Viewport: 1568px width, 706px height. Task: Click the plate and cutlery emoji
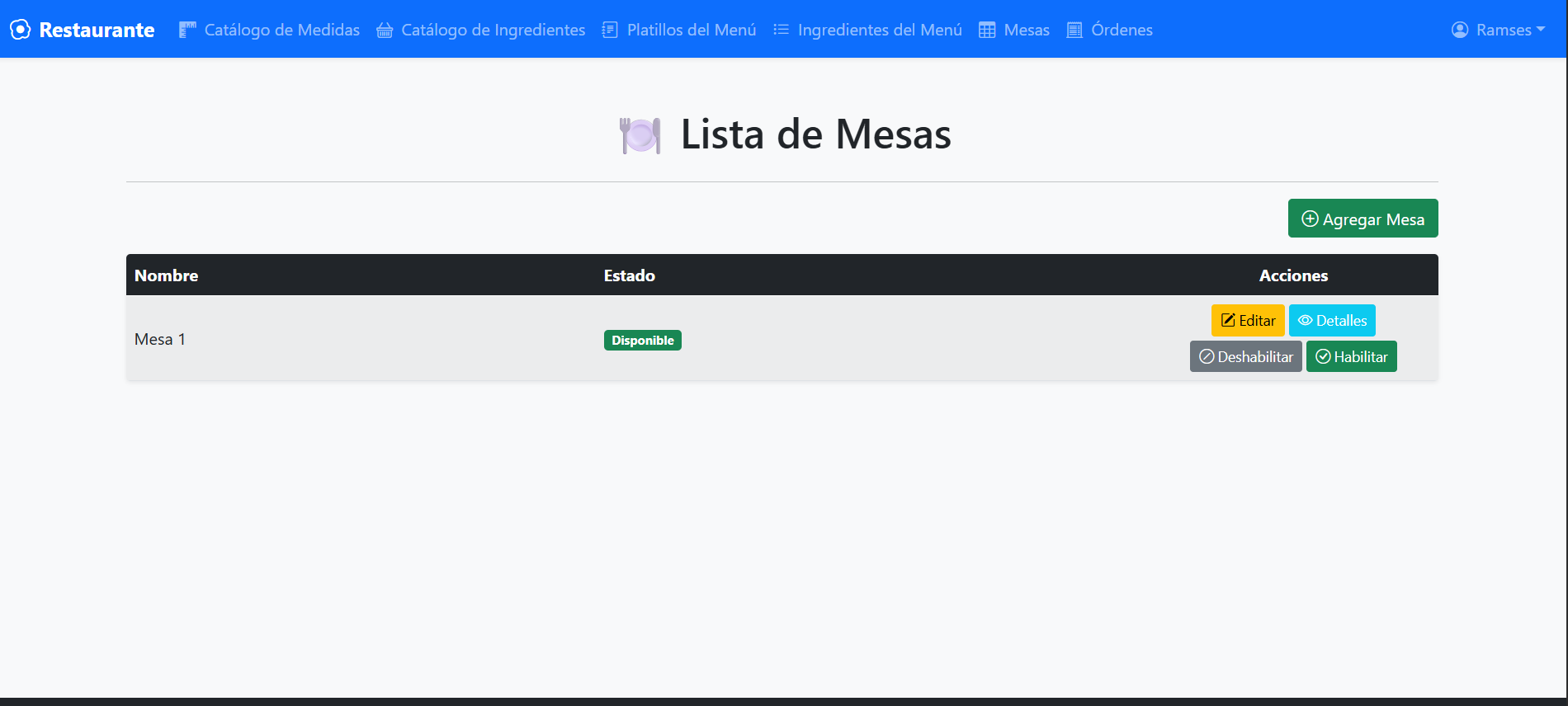pos(640,135)
